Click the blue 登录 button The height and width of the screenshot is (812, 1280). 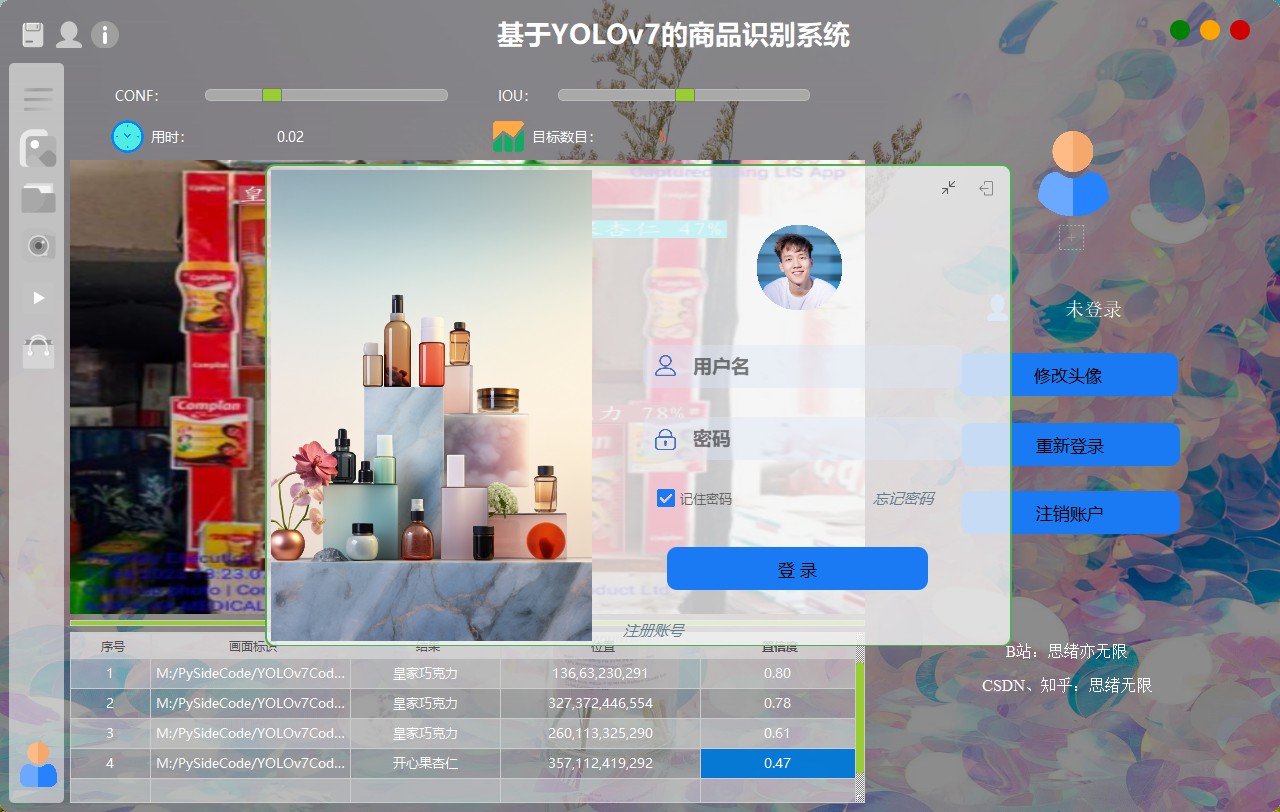pos(797,569)
